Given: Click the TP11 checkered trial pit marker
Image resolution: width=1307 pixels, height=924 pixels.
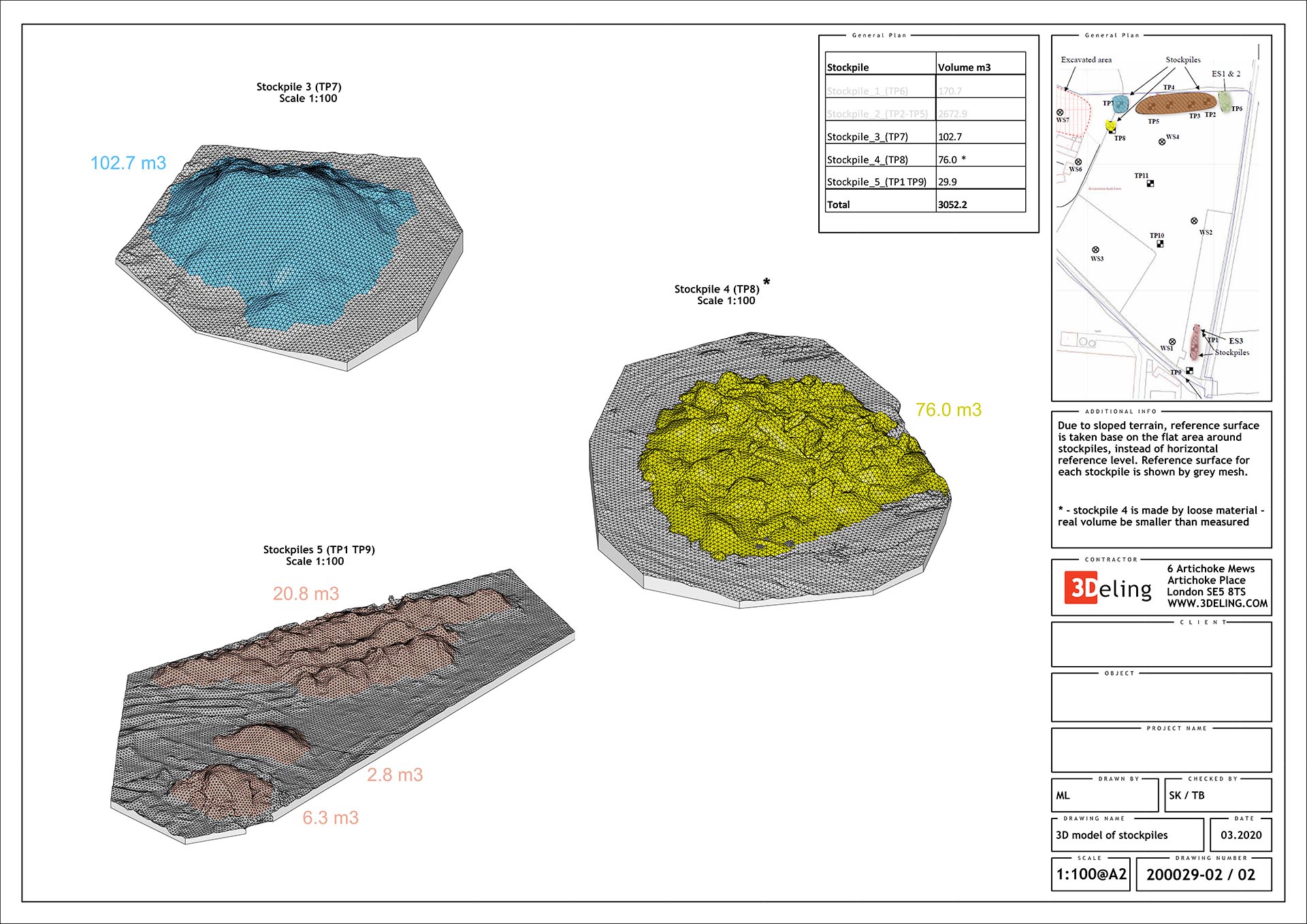Looking at the screenshot, I should [1150, 184].
